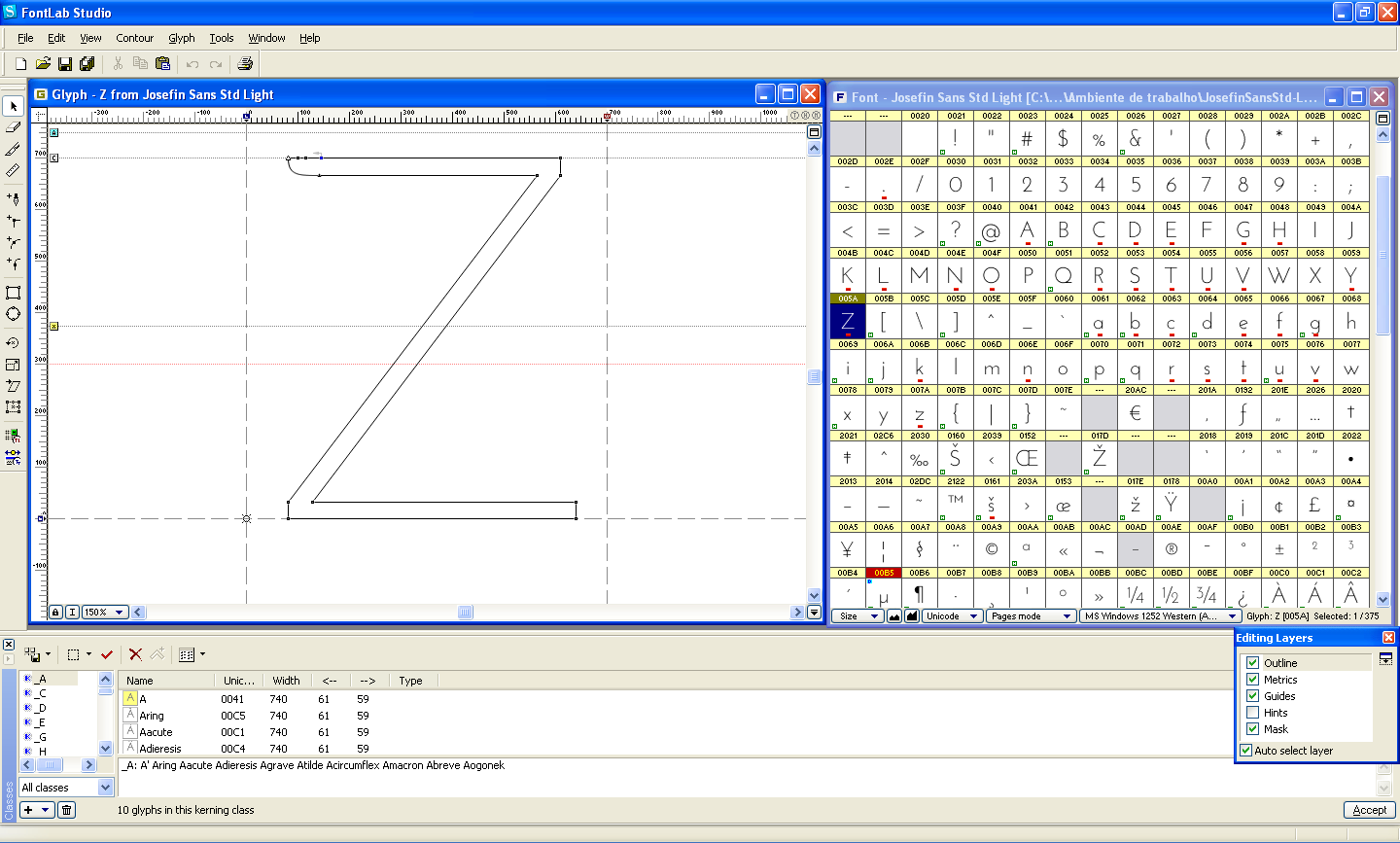Toggle the Auto select layer checkbox

[1246, 751]
